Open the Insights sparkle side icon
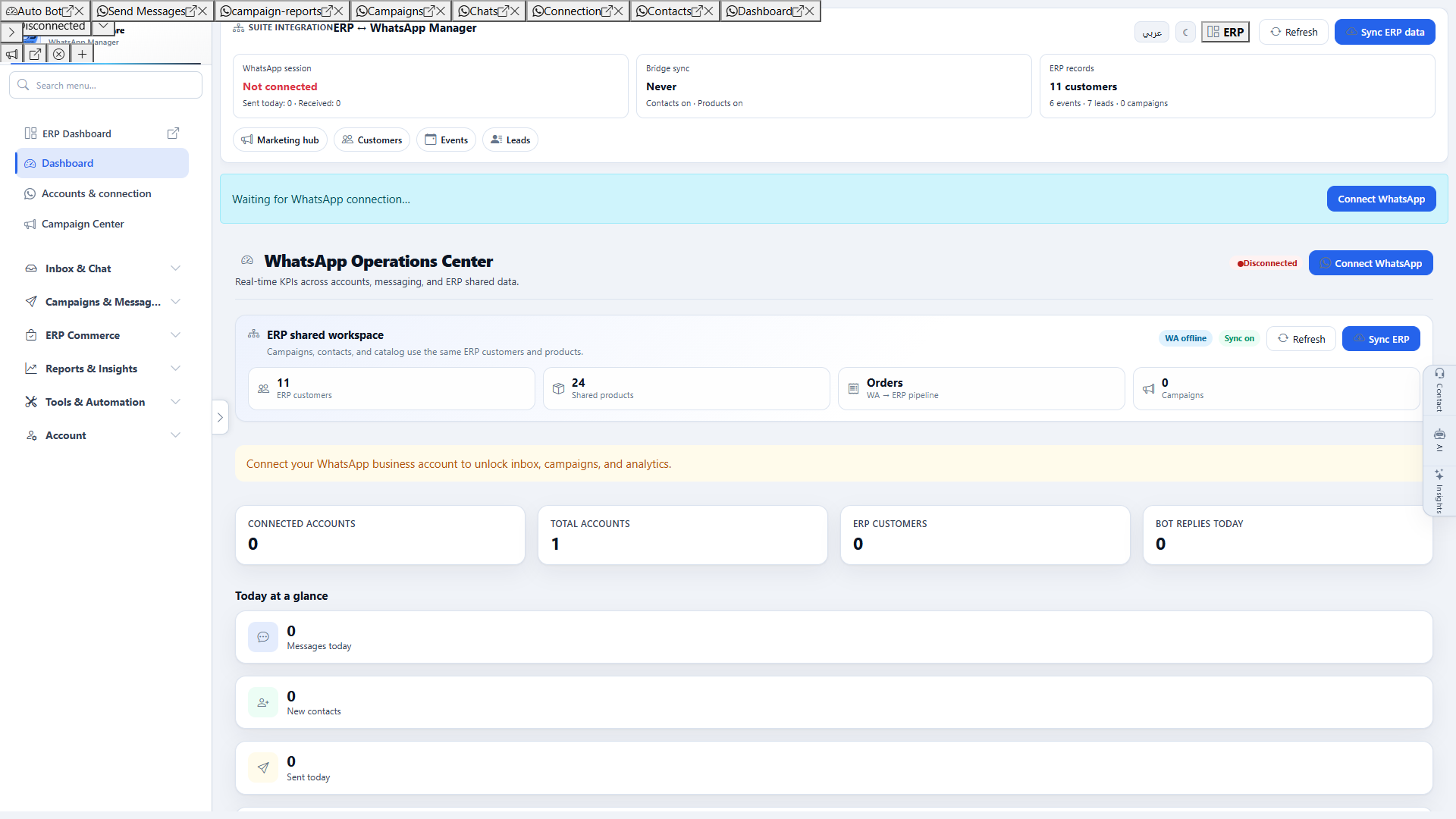The image size is (1456, 819). pos(1439,475)
